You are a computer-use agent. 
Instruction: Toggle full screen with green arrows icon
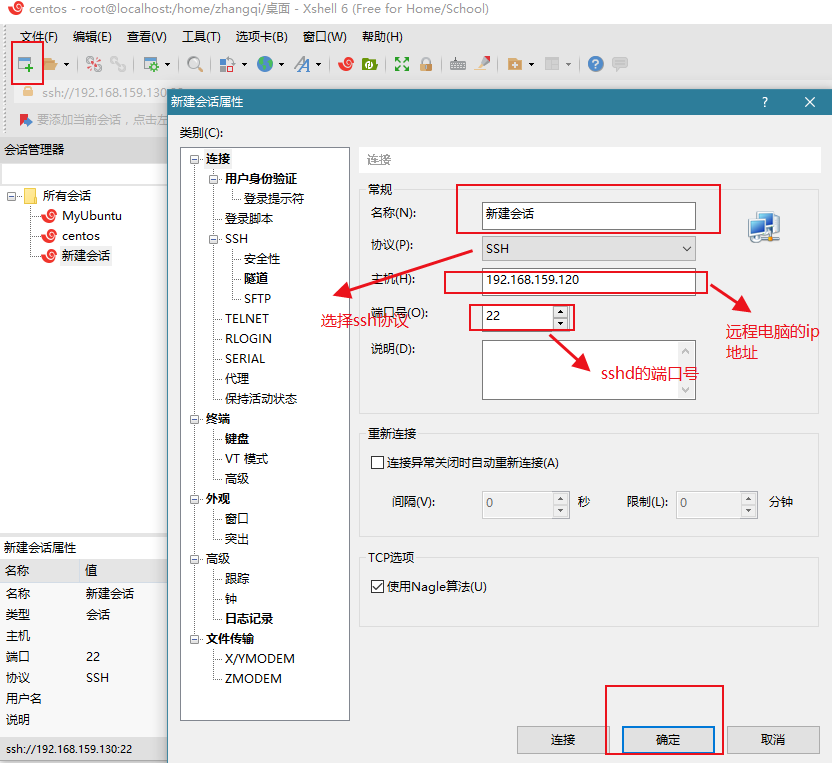[402, 64]
